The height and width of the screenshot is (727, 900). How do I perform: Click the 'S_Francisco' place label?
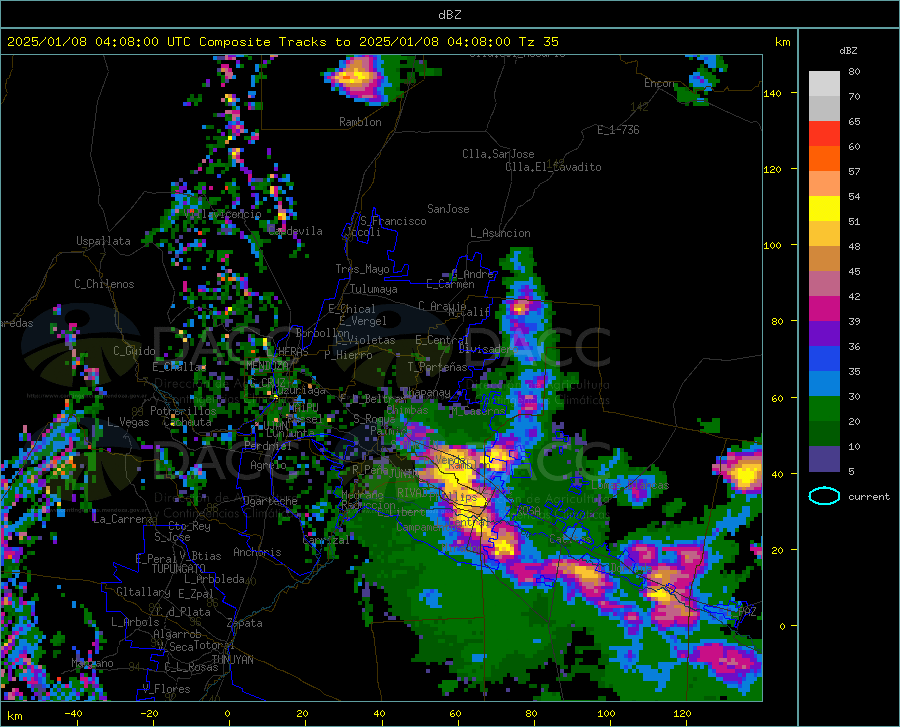click(x=393, y=221)
